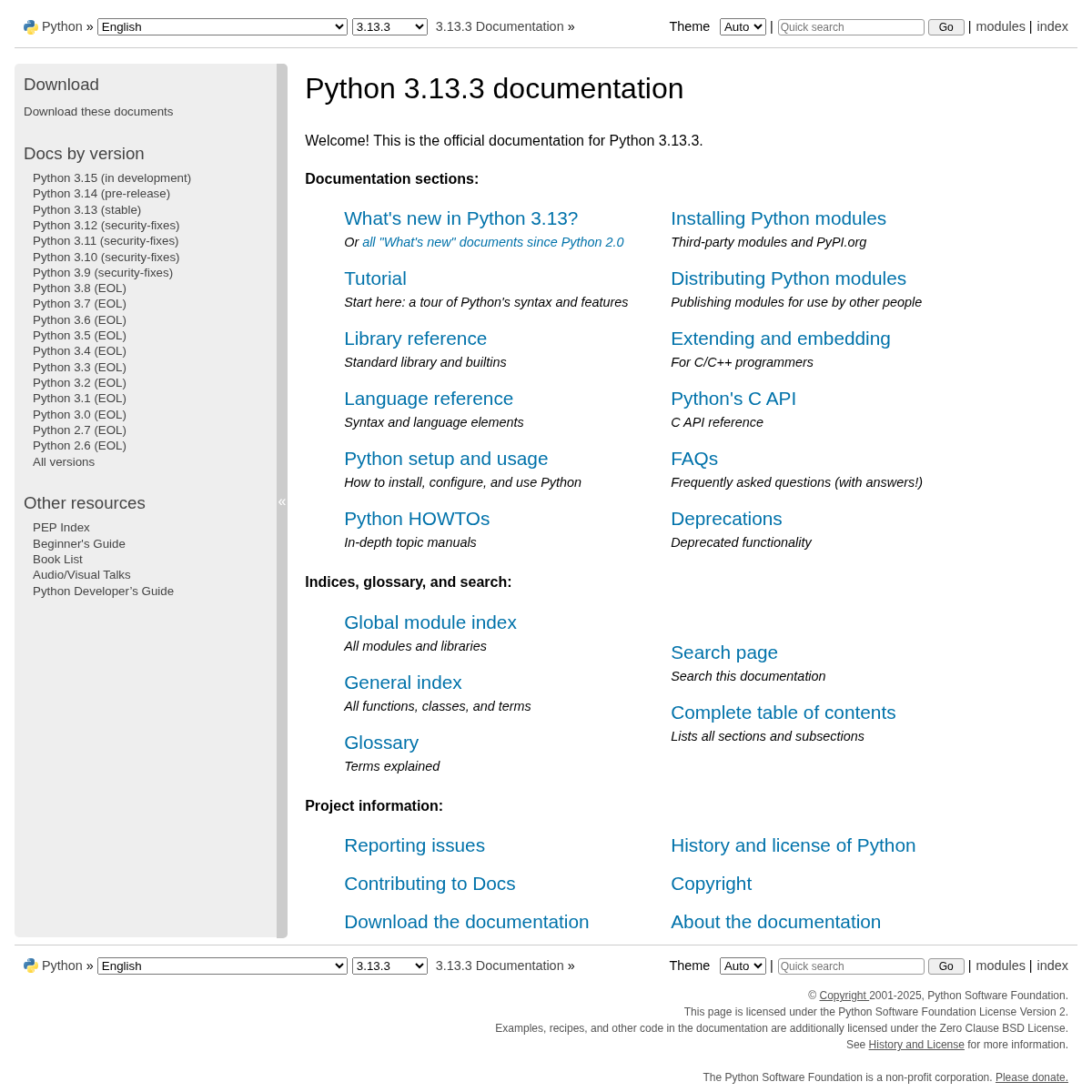Click the Python logo in footer navigation
Screen dimensions: 1092x1092
coord(31,966)
